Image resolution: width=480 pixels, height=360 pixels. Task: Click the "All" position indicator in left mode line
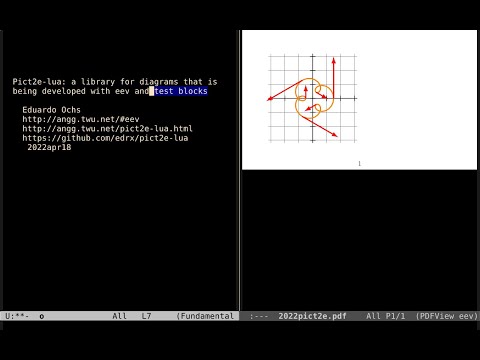[x=119, y=316]
